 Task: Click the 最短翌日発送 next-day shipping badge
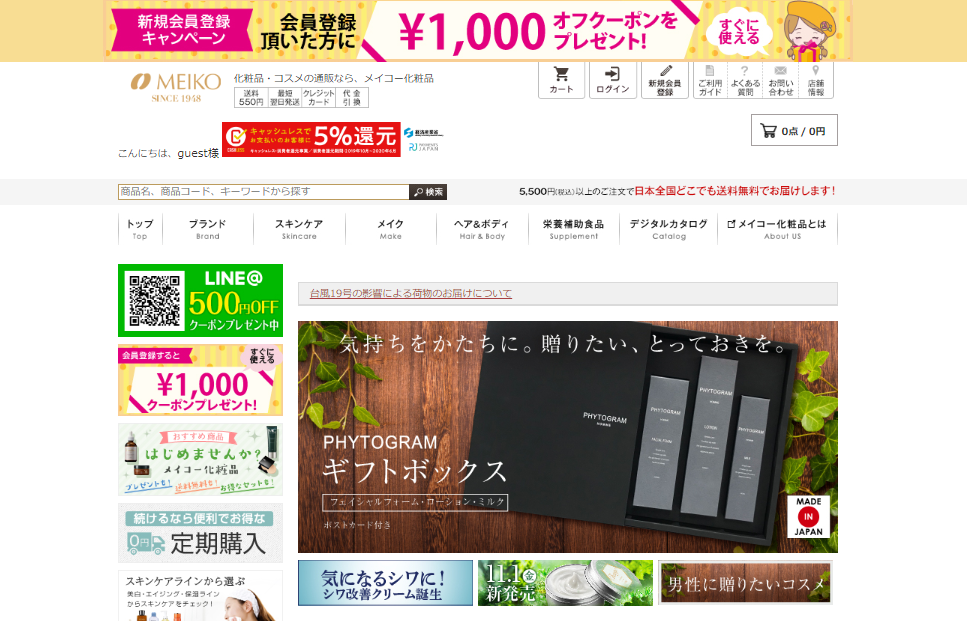click(284, 97)
